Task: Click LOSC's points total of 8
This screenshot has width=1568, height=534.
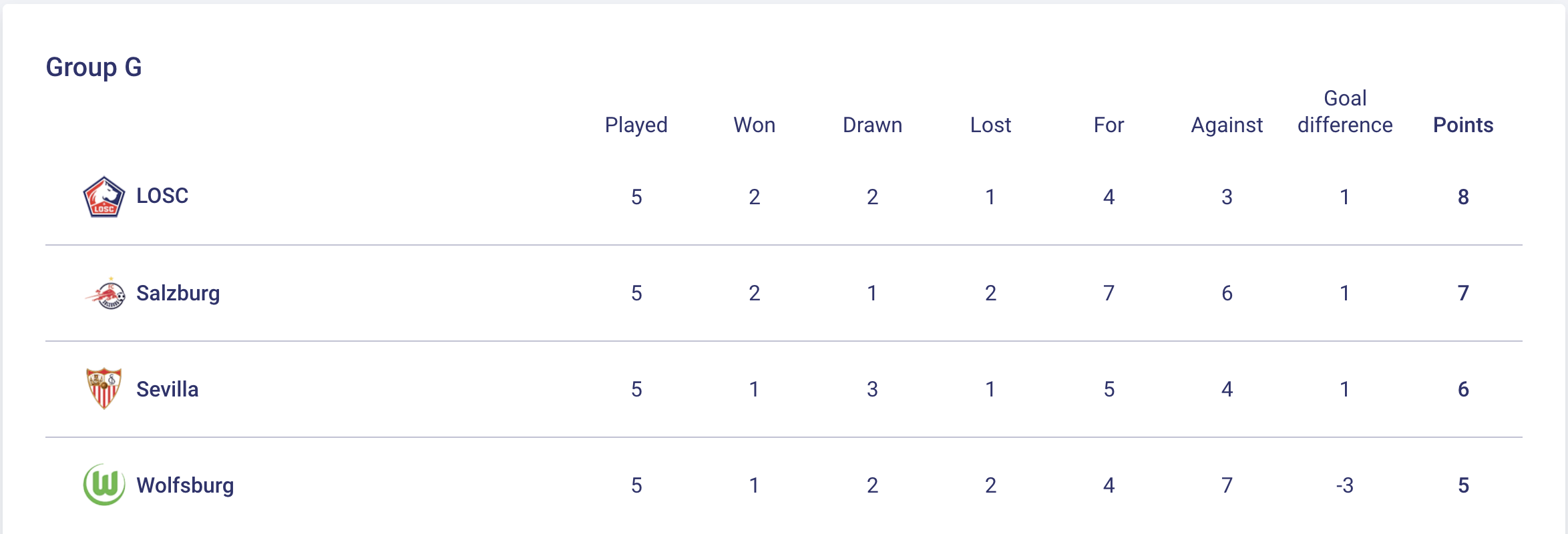Action: (x=1463, y=197)
